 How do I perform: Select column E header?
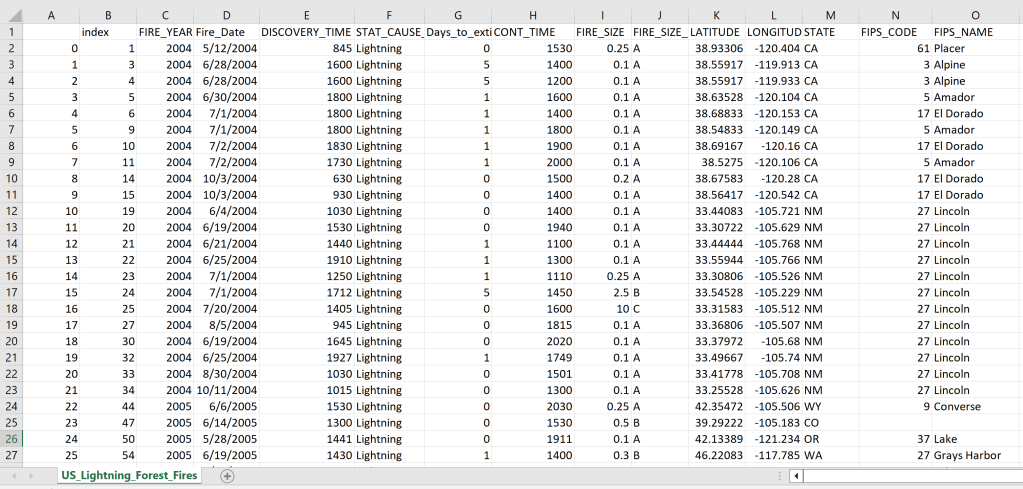click(x=306, y=14)
